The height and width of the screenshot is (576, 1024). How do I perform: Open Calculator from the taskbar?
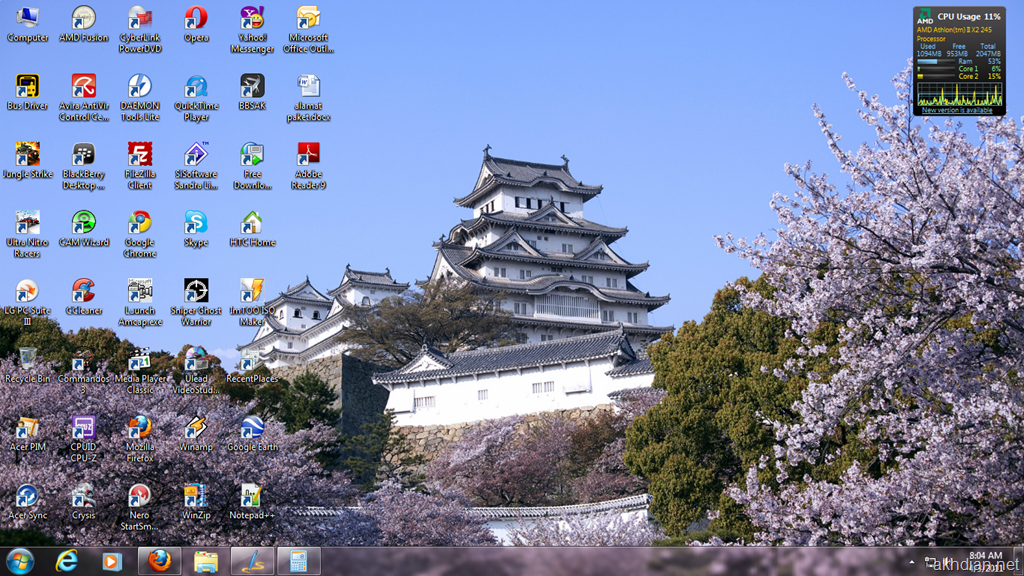click(298, 560)
